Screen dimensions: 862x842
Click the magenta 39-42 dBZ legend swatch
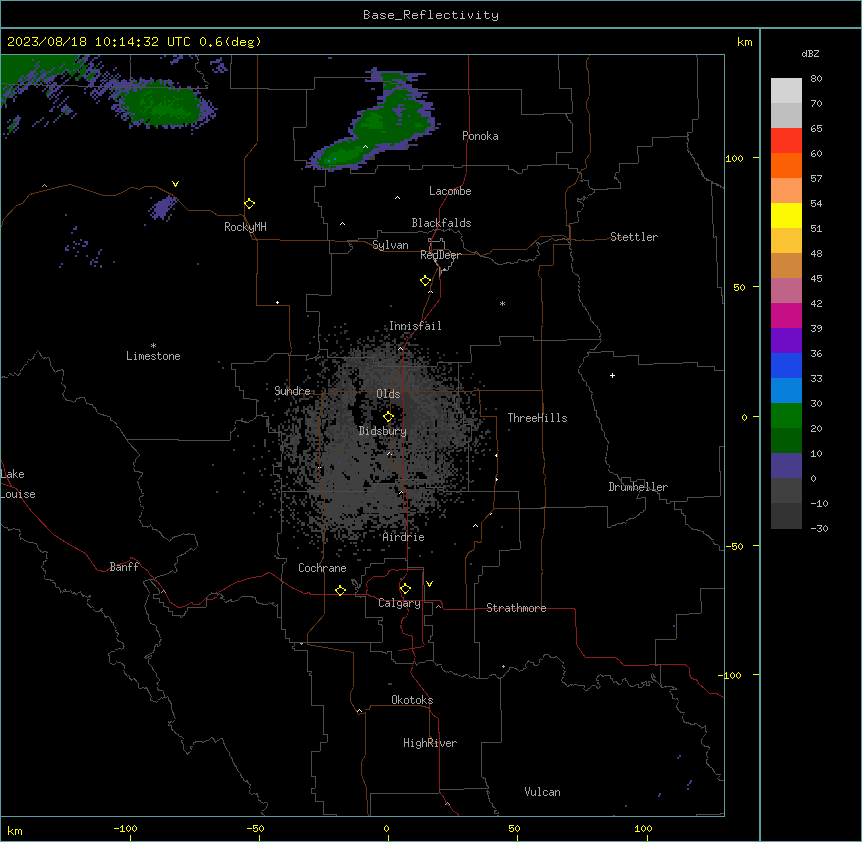coord(786,315)
